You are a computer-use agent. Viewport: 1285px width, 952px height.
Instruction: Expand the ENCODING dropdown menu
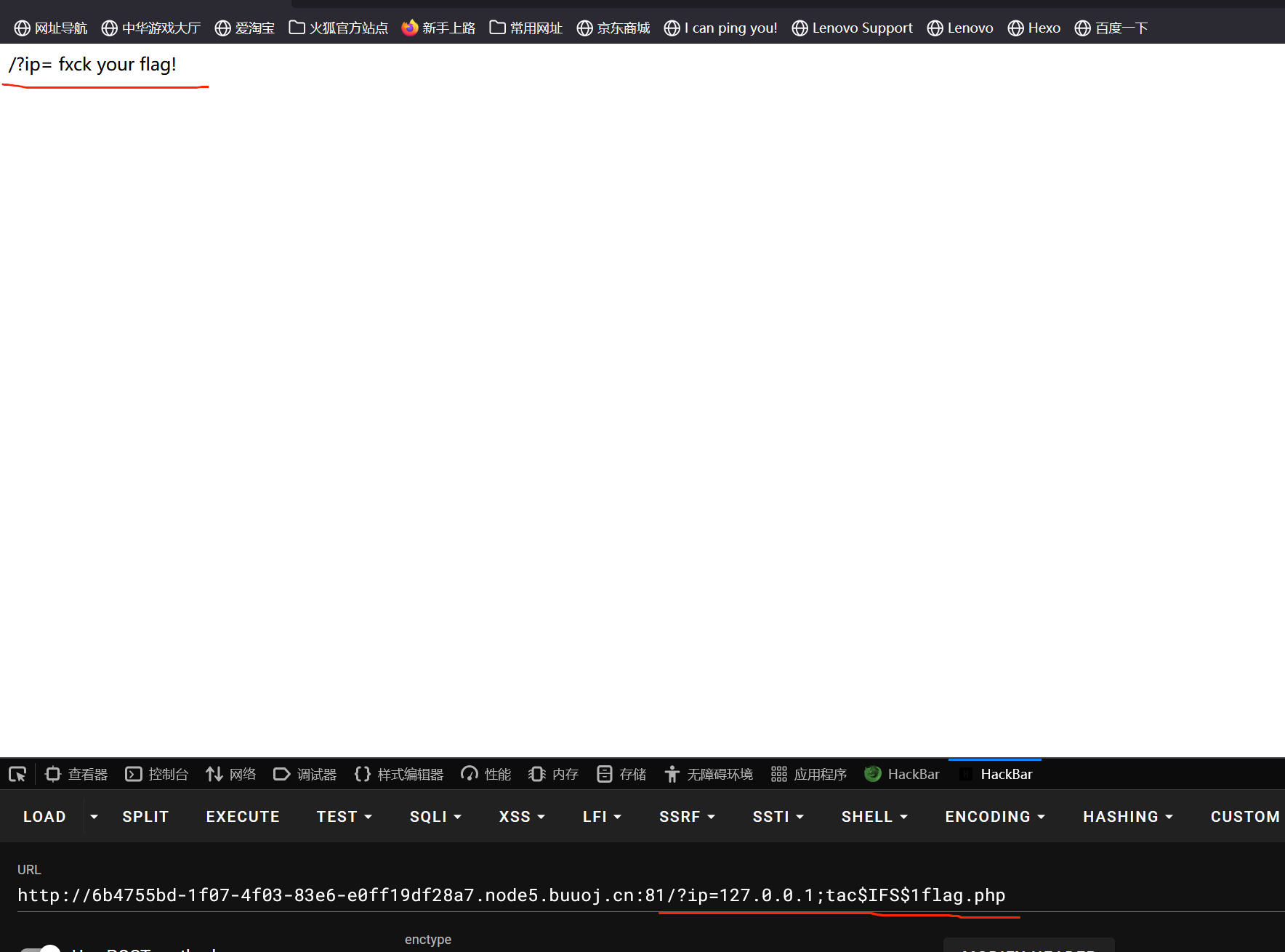(x=994, y=817)
